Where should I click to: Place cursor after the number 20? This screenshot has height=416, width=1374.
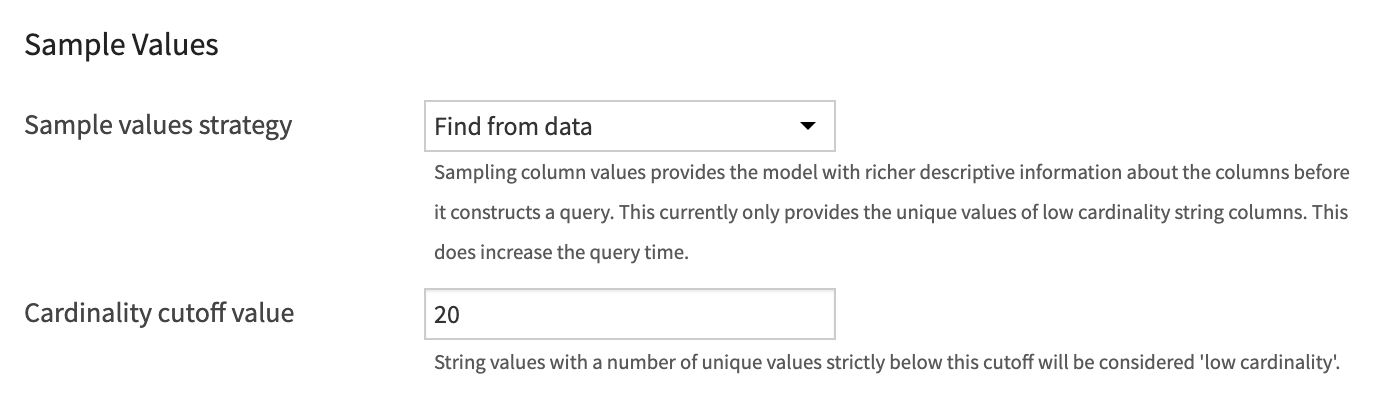(461, 314)
